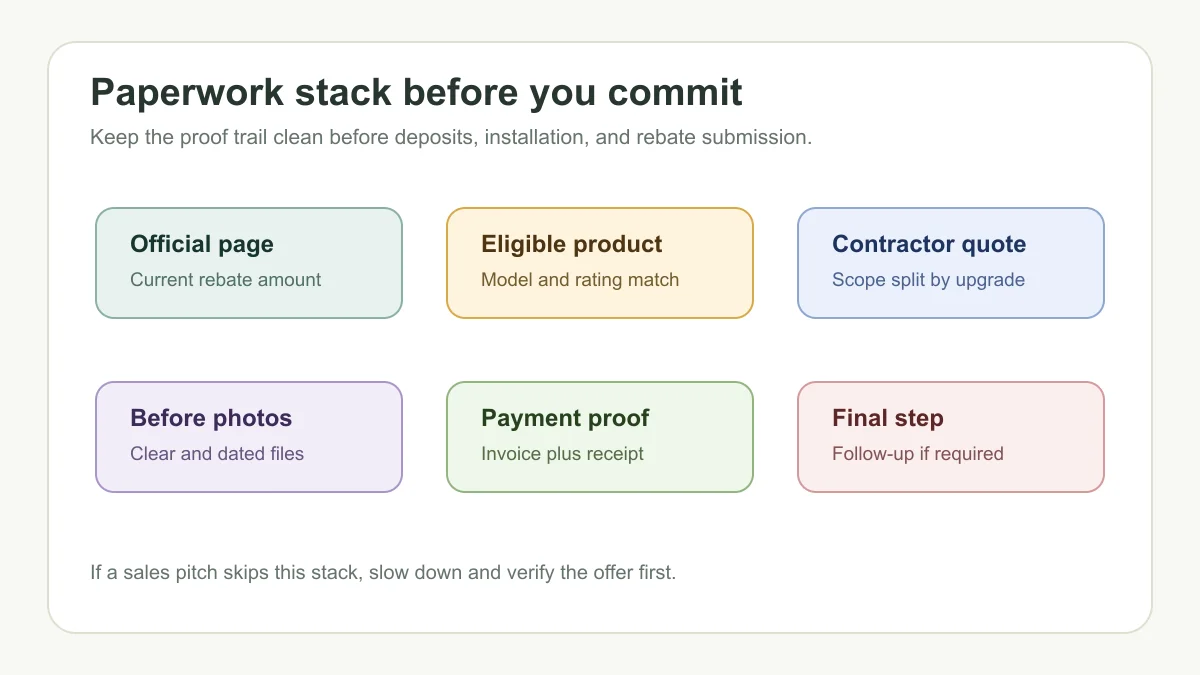Click the 'Payment proof' title text
This screenshot has height=675, width=1200.
click(565, 419)
